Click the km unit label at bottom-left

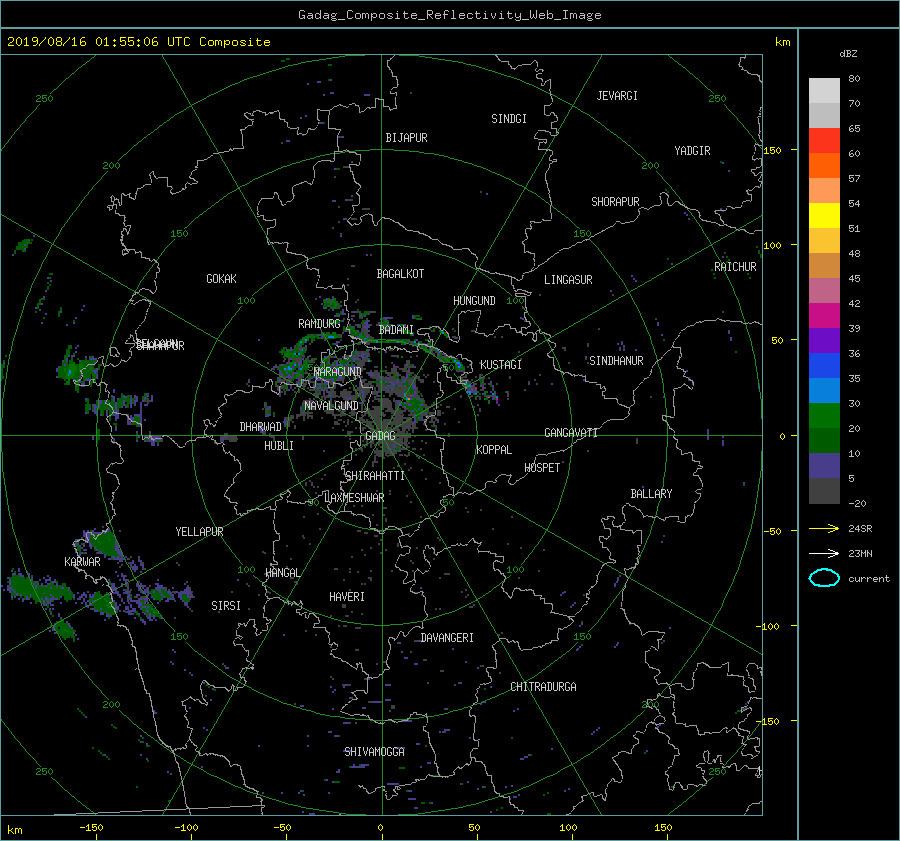(x=14, y=830)
